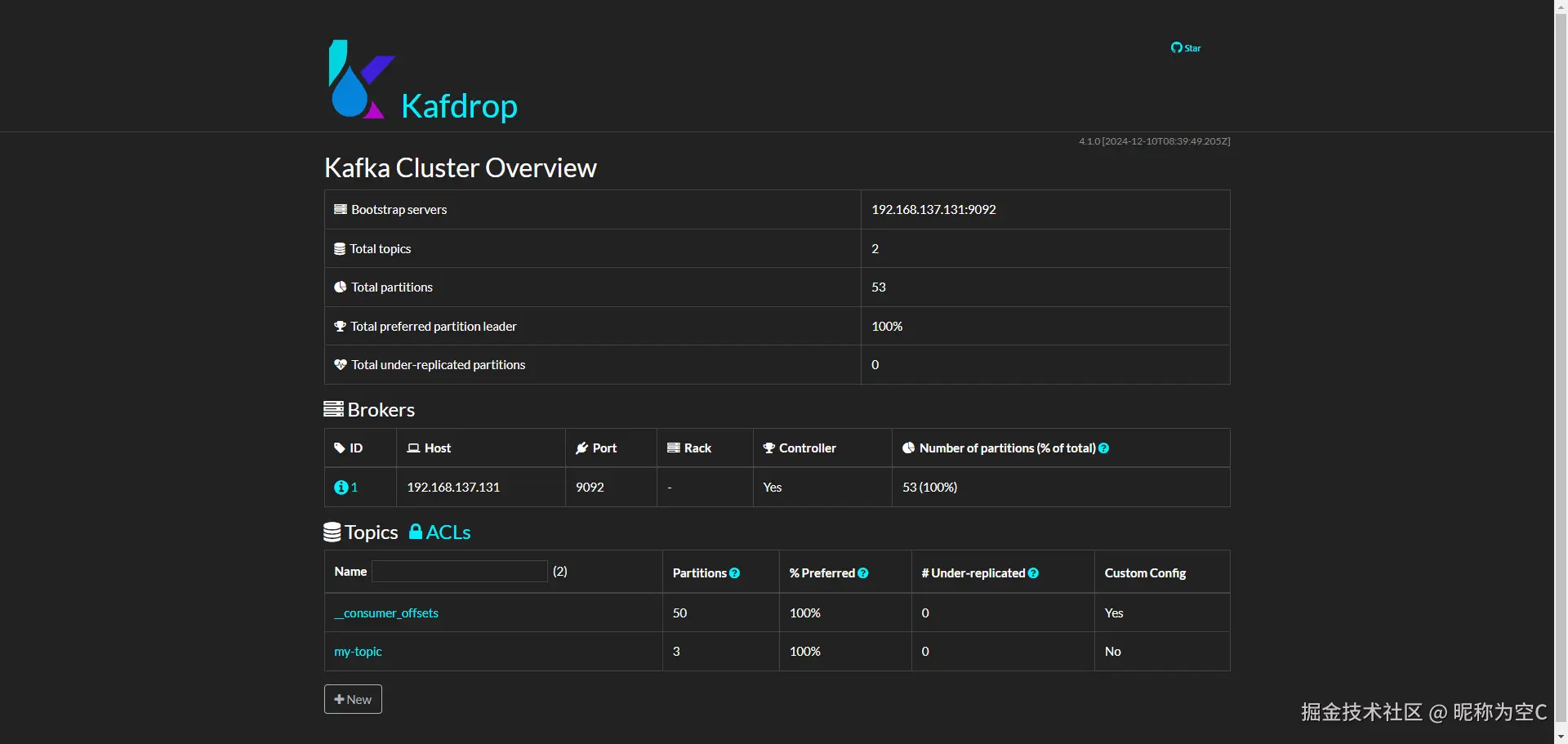Image resolution: width=1568 pixels, height=744 pixels.
Task: Open the Kafdrop home link text
Action: point(460,106)
